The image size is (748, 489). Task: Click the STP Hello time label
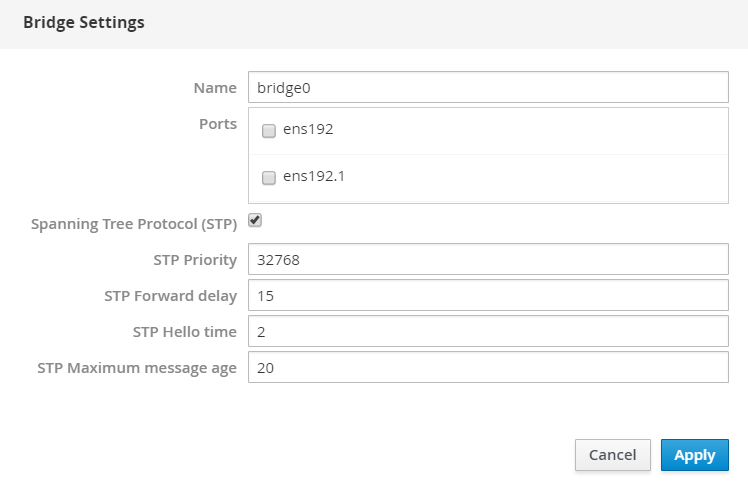(x=184, y=332)
